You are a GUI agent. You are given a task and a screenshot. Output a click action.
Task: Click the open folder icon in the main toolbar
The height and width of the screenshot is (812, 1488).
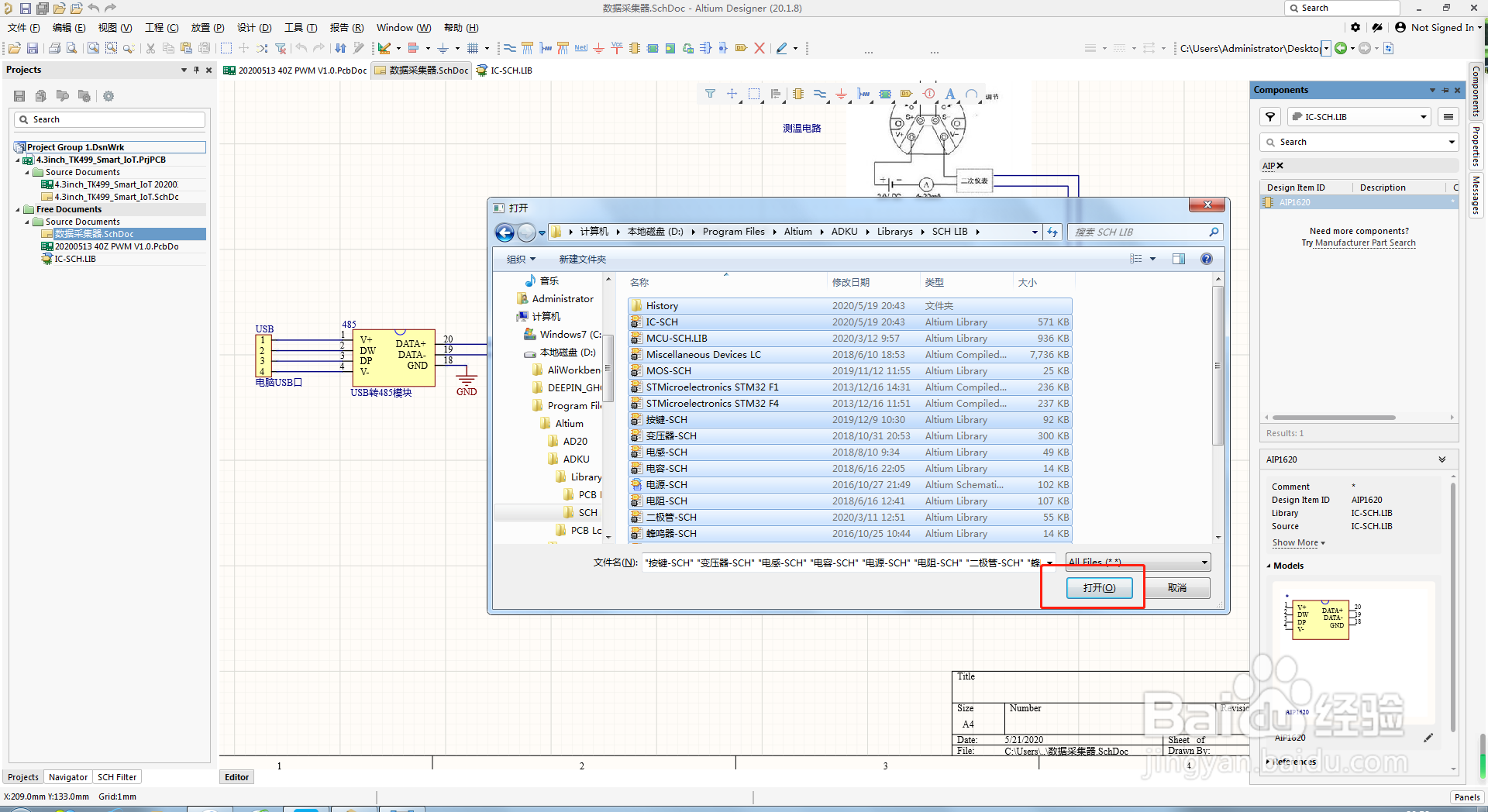[14, 48]
